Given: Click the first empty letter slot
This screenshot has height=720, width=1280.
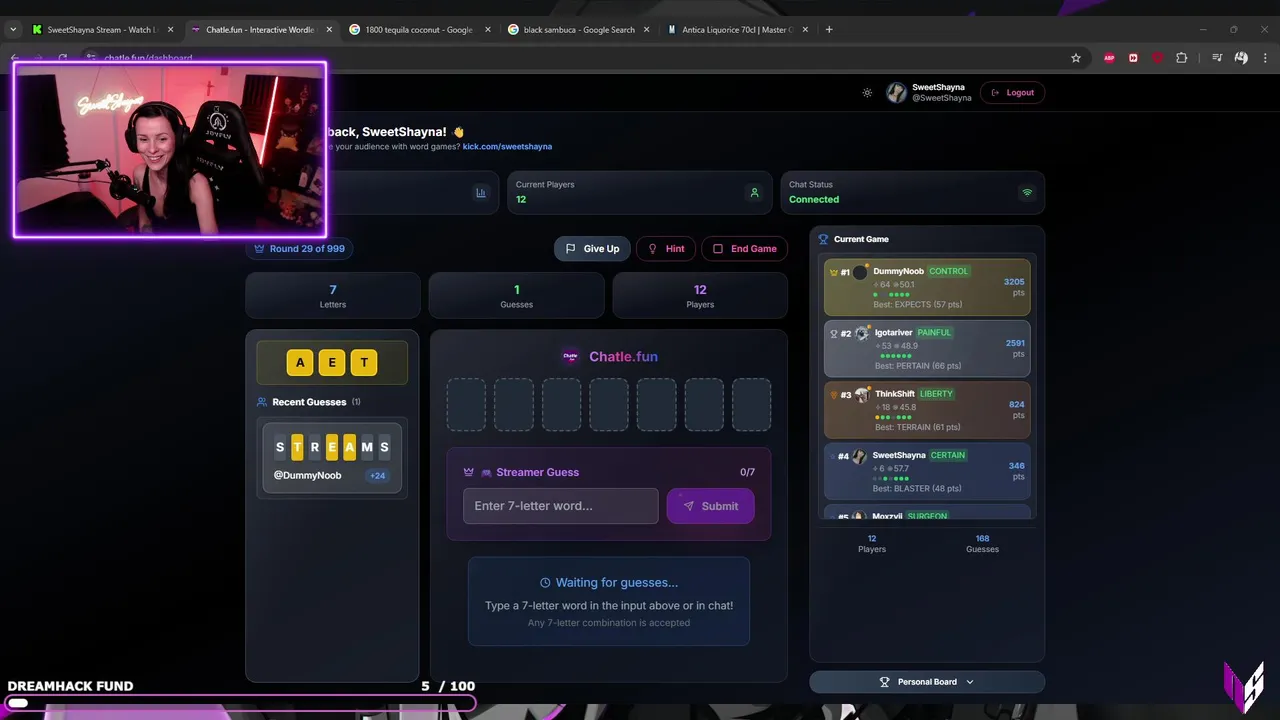Looking at the screenshot, I should tap(466, 405).
